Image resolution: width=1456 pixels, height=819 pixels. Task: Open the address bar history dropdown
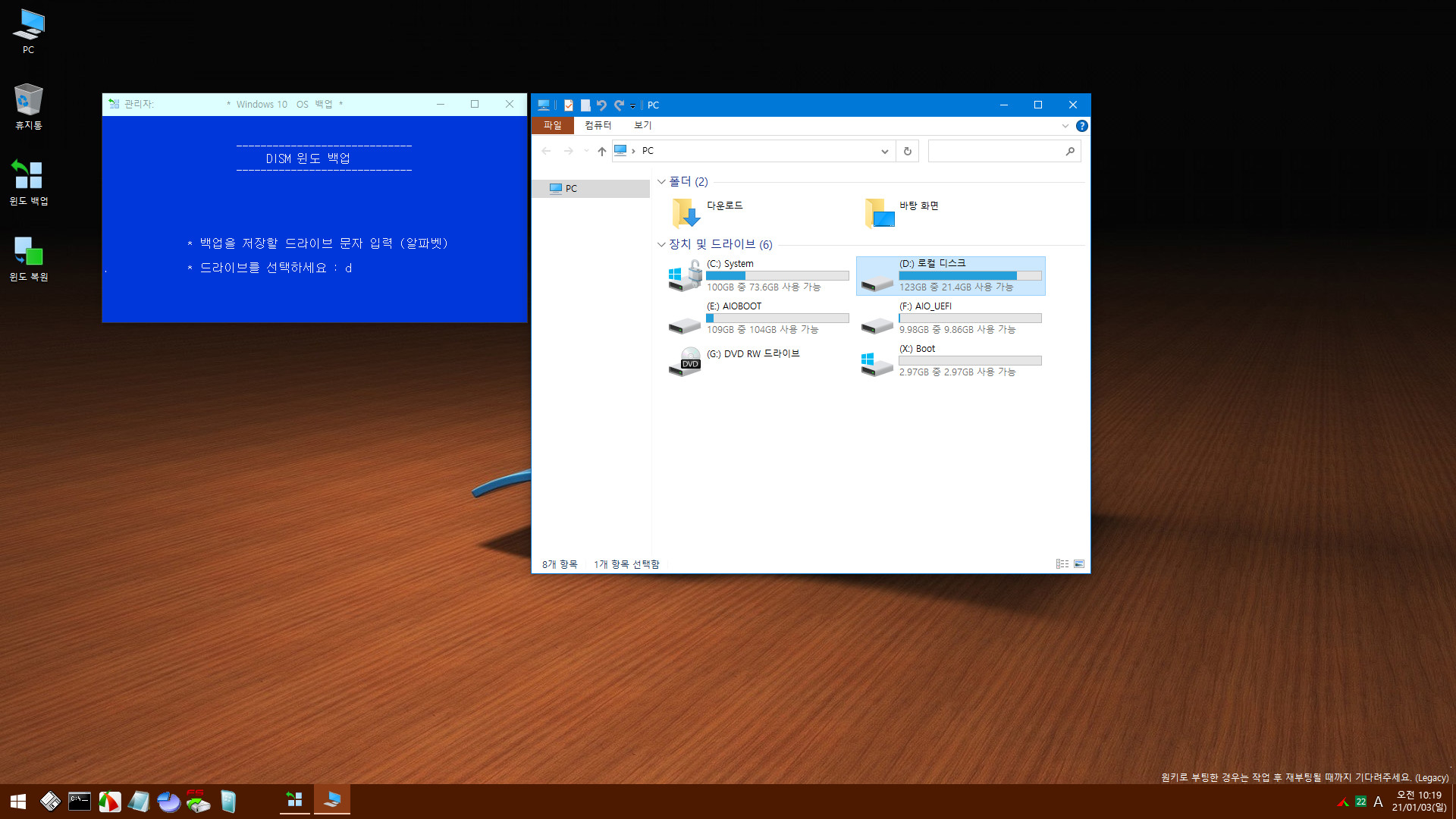click(x=884, y=151)
